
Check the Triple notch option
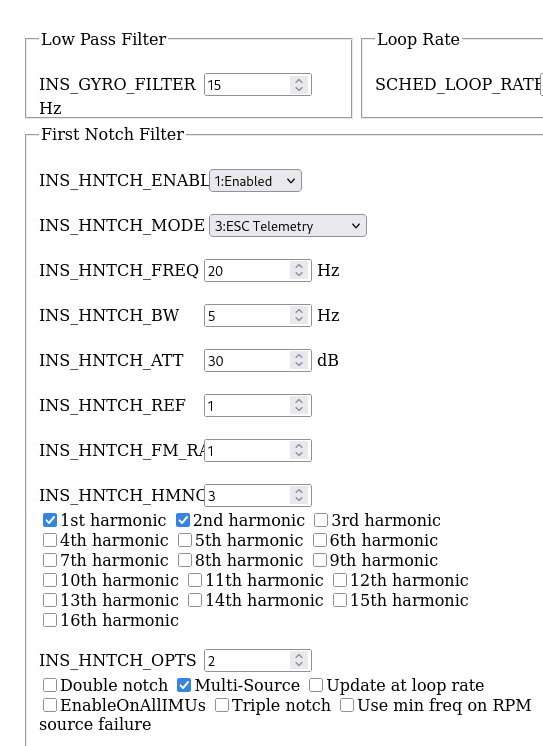point(222,705)
